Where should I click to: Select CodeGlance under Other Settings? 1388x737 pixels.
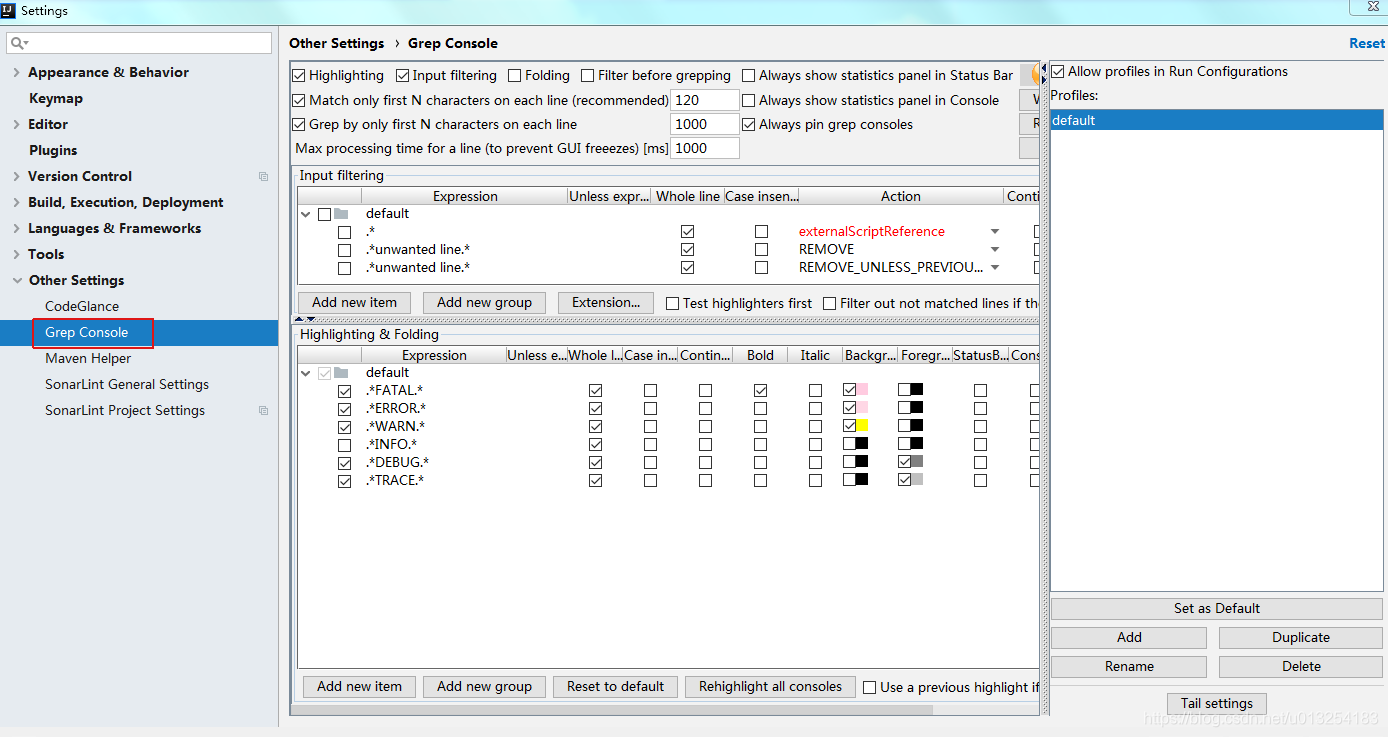click(x=82, y=306)
